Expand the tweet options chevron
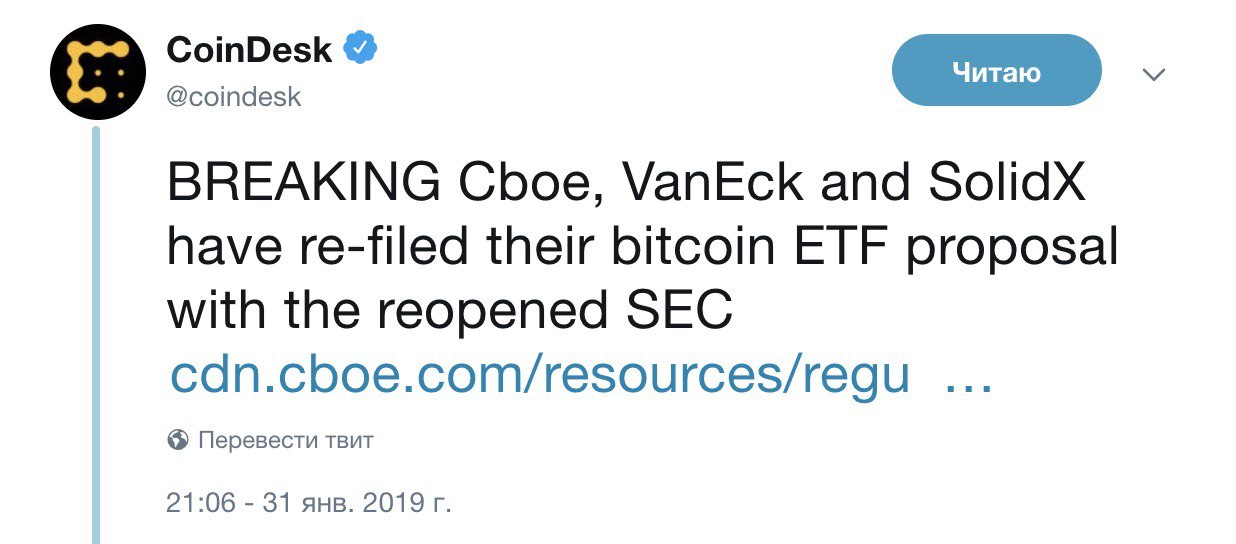Image resolution: width=1236 pixels, height=544 pixels. (1155, 75)
